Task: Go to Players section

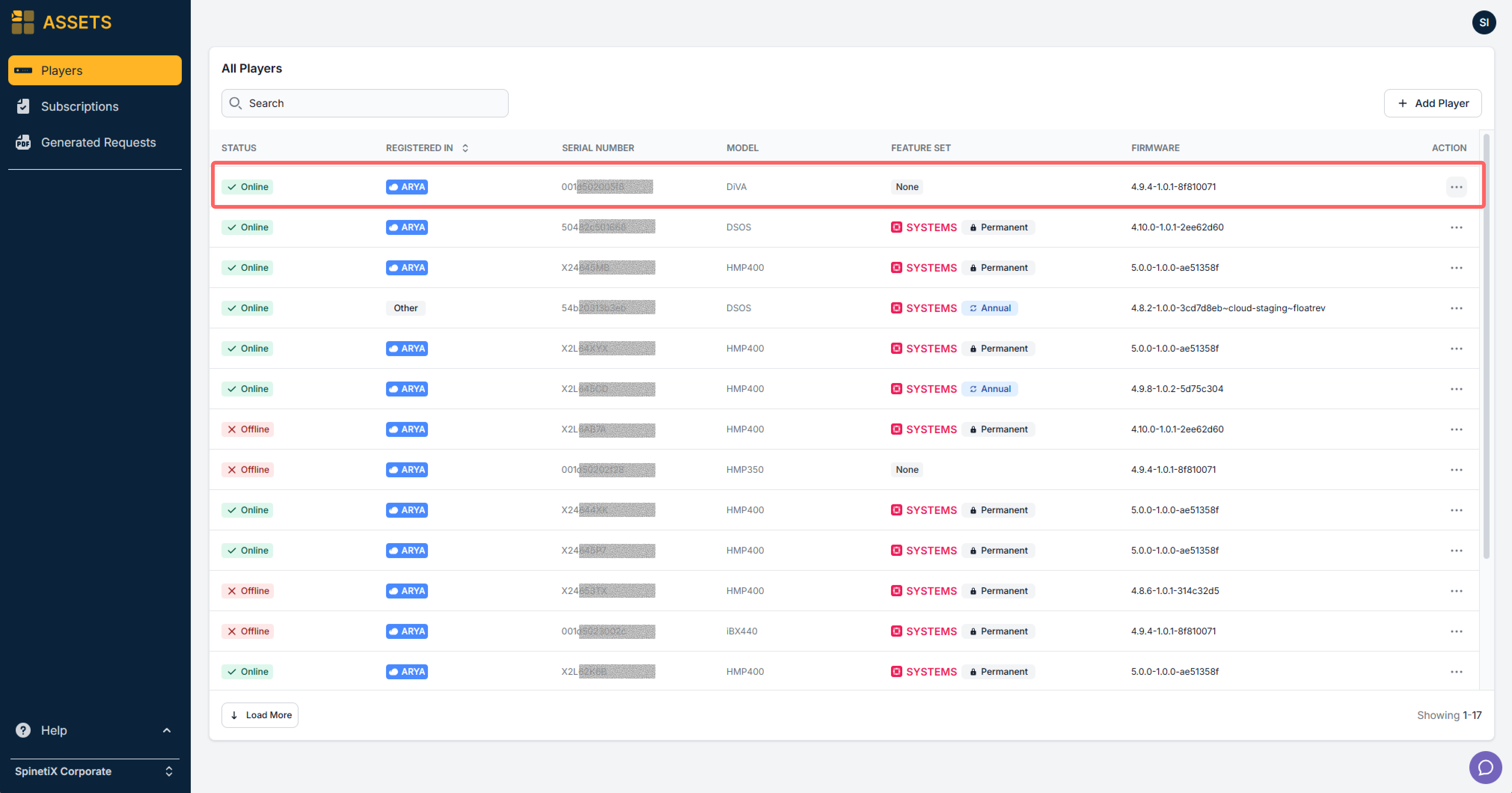Action: (95, 70)
